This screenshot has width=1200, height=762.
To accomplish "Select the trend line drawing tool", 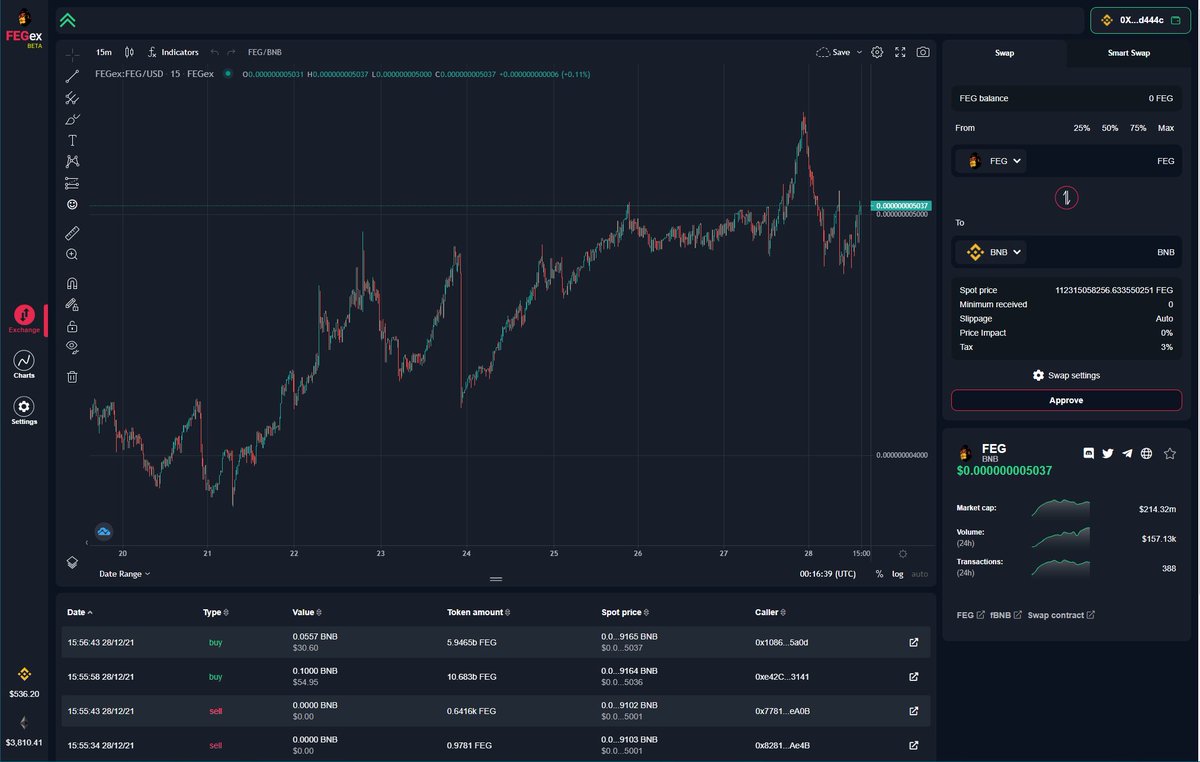I will pos(72,76).
